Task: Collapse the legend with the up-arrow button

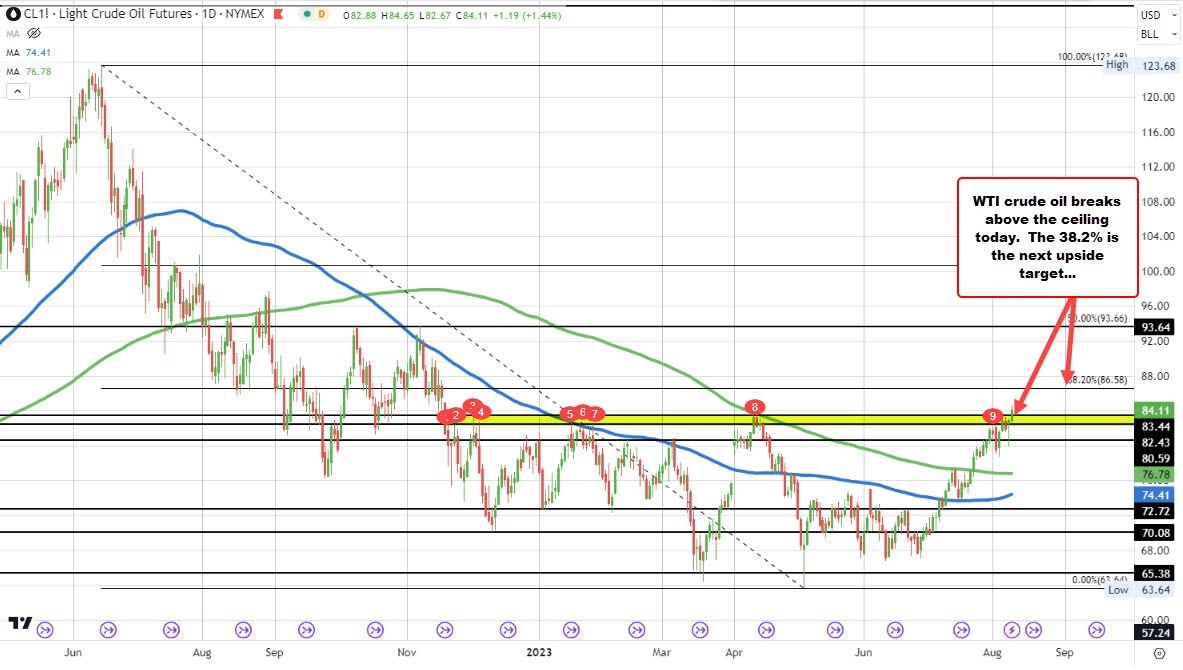Action: (x=17, y=91)
